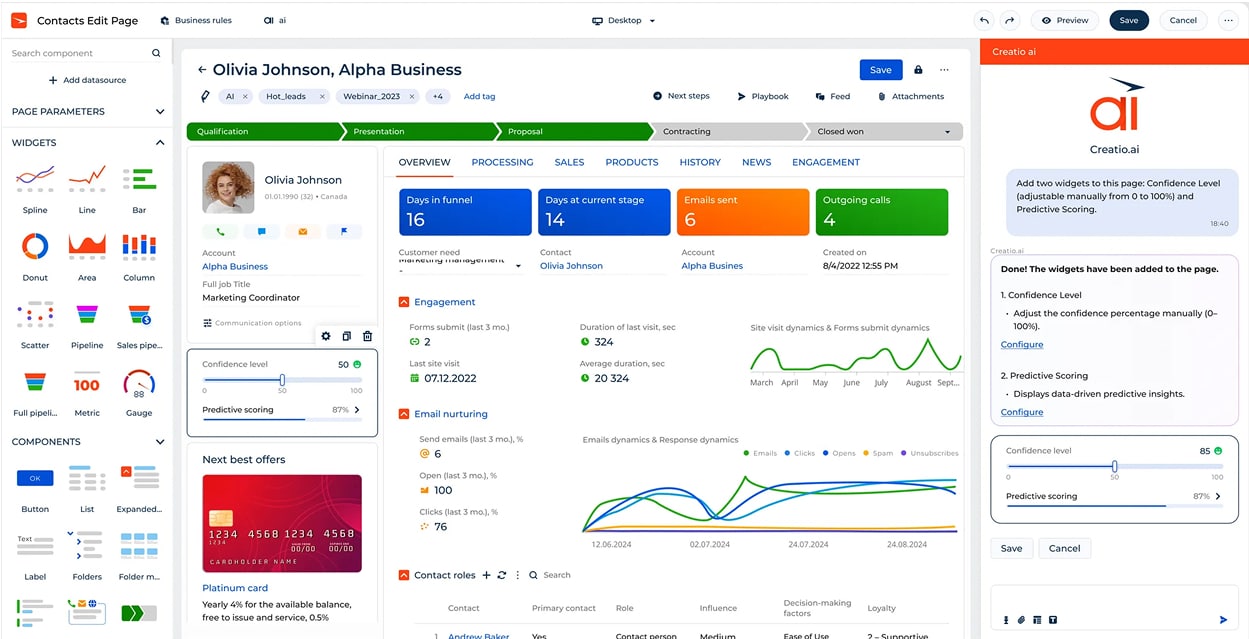Duplicate the widget with the copy icon
The width and height of the screenshot is (1249, 639).
click(x=346, y=336)
